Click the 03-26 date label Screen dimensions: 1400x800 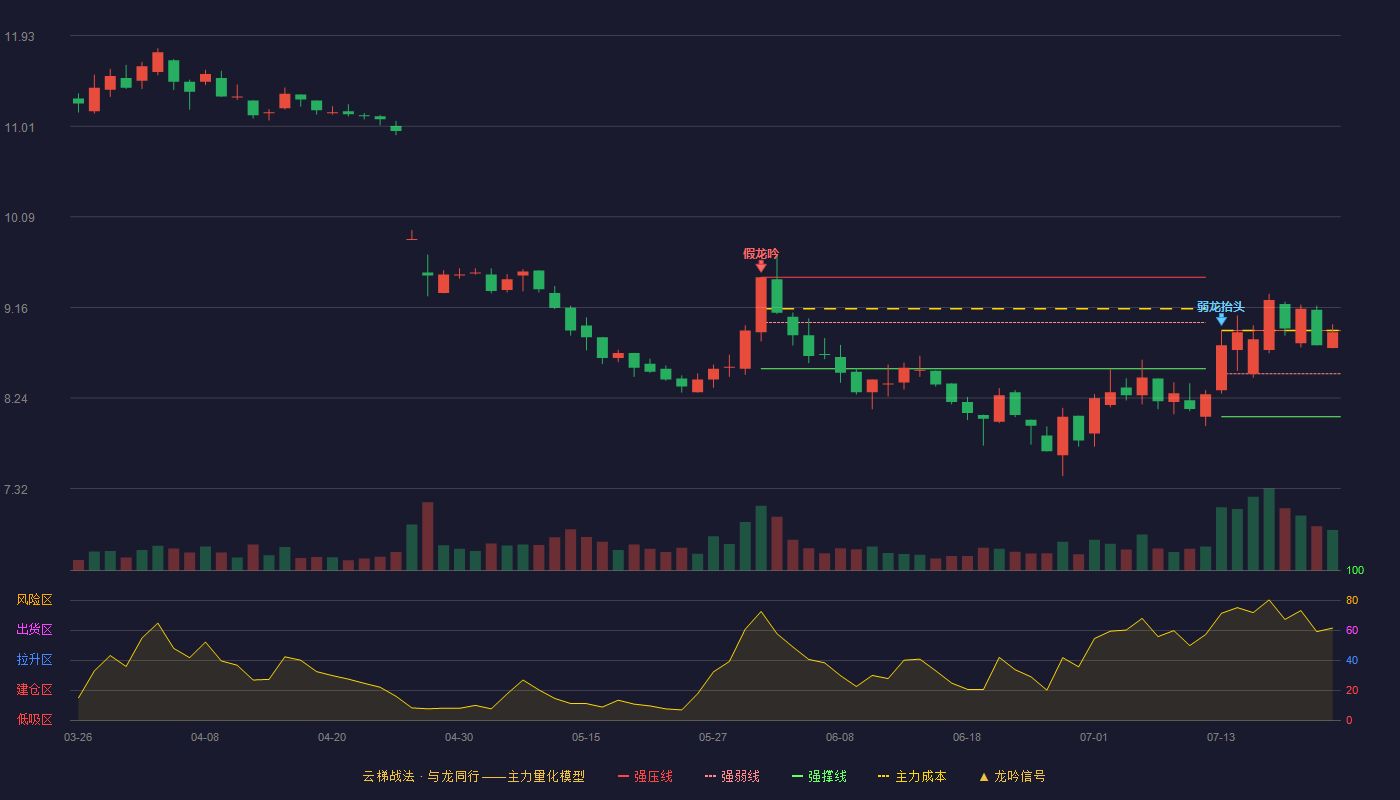[x=78, y=737]
